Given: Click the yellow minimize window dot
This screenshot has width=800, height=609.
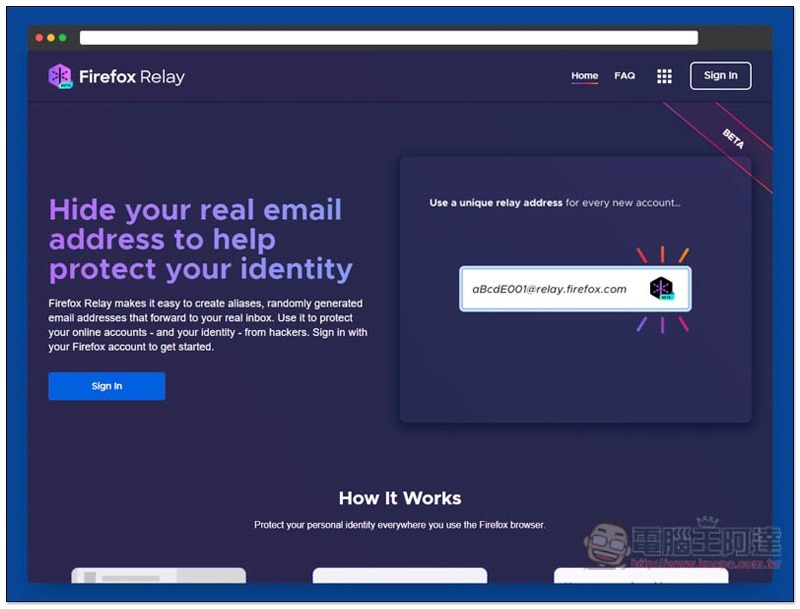Looking at the screenshot, I should coord(51,38).
